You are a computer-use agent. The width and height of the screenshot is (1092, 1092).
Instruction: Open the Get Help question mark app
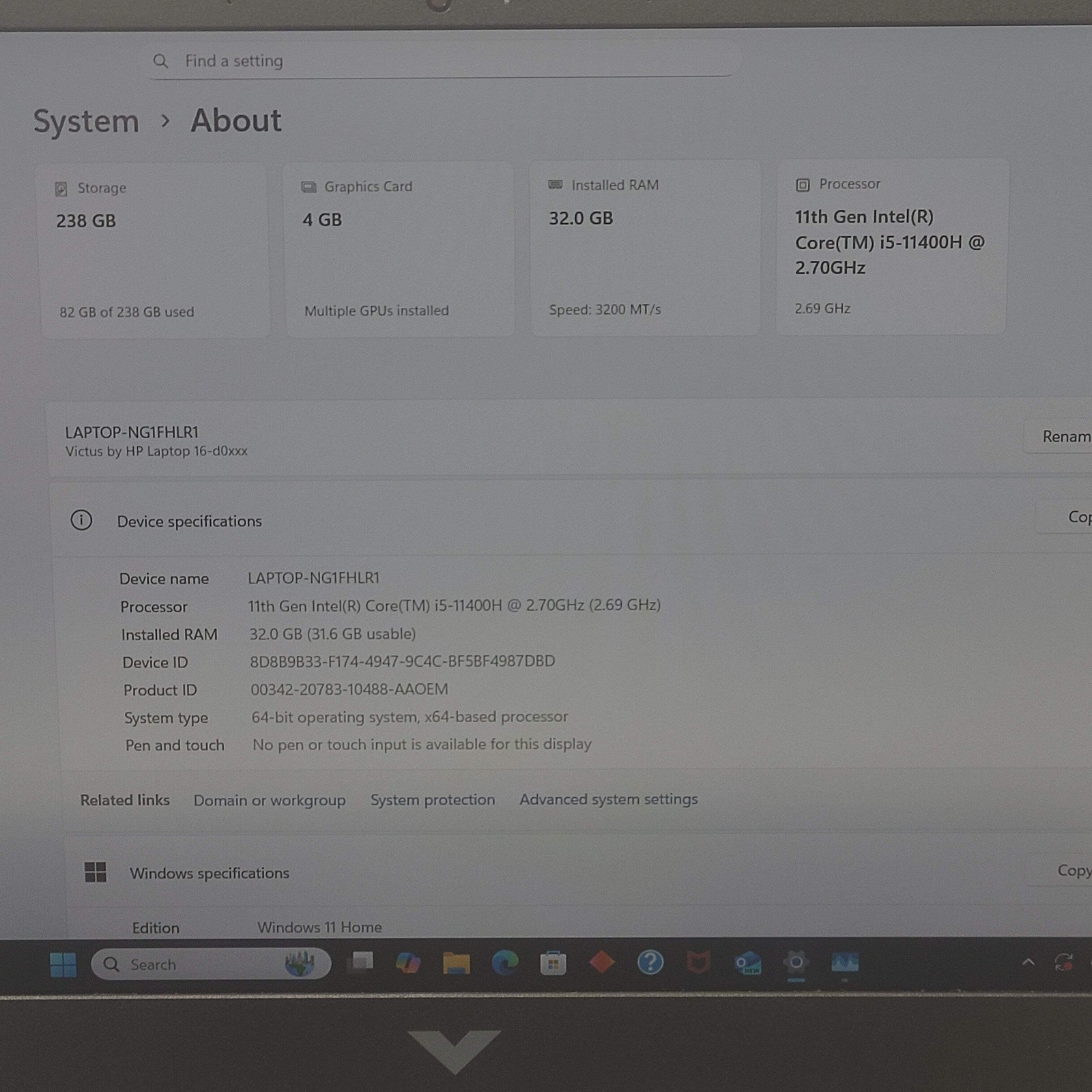[650, 962]
